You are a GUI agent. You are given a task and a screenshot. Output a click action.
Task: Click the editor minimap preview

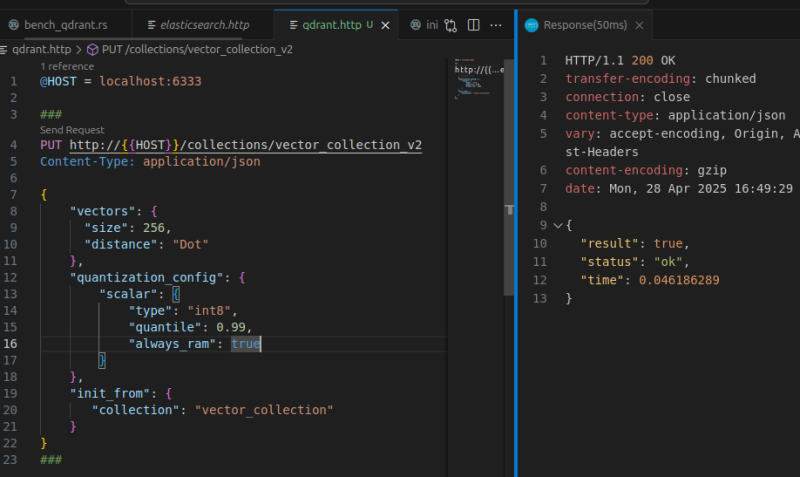coord(476,80)
